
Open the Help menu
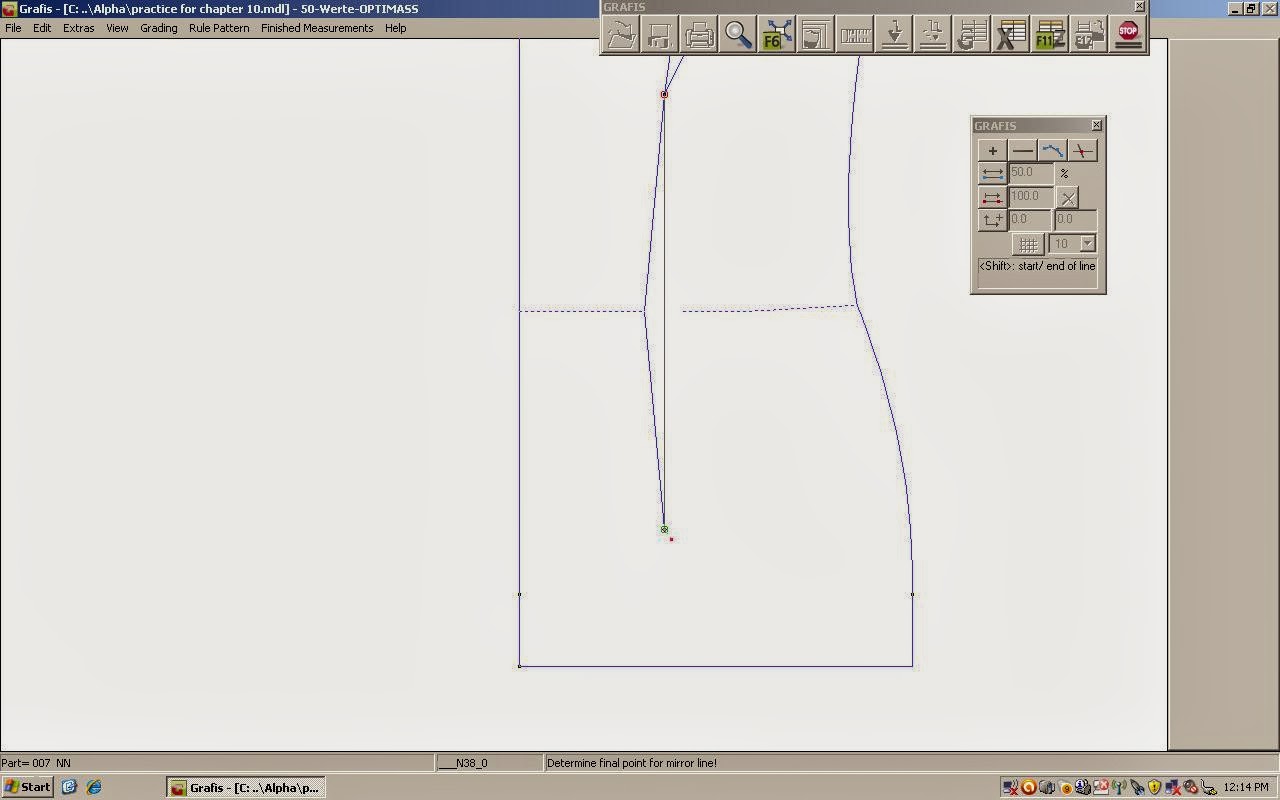(x=395, y=28)
